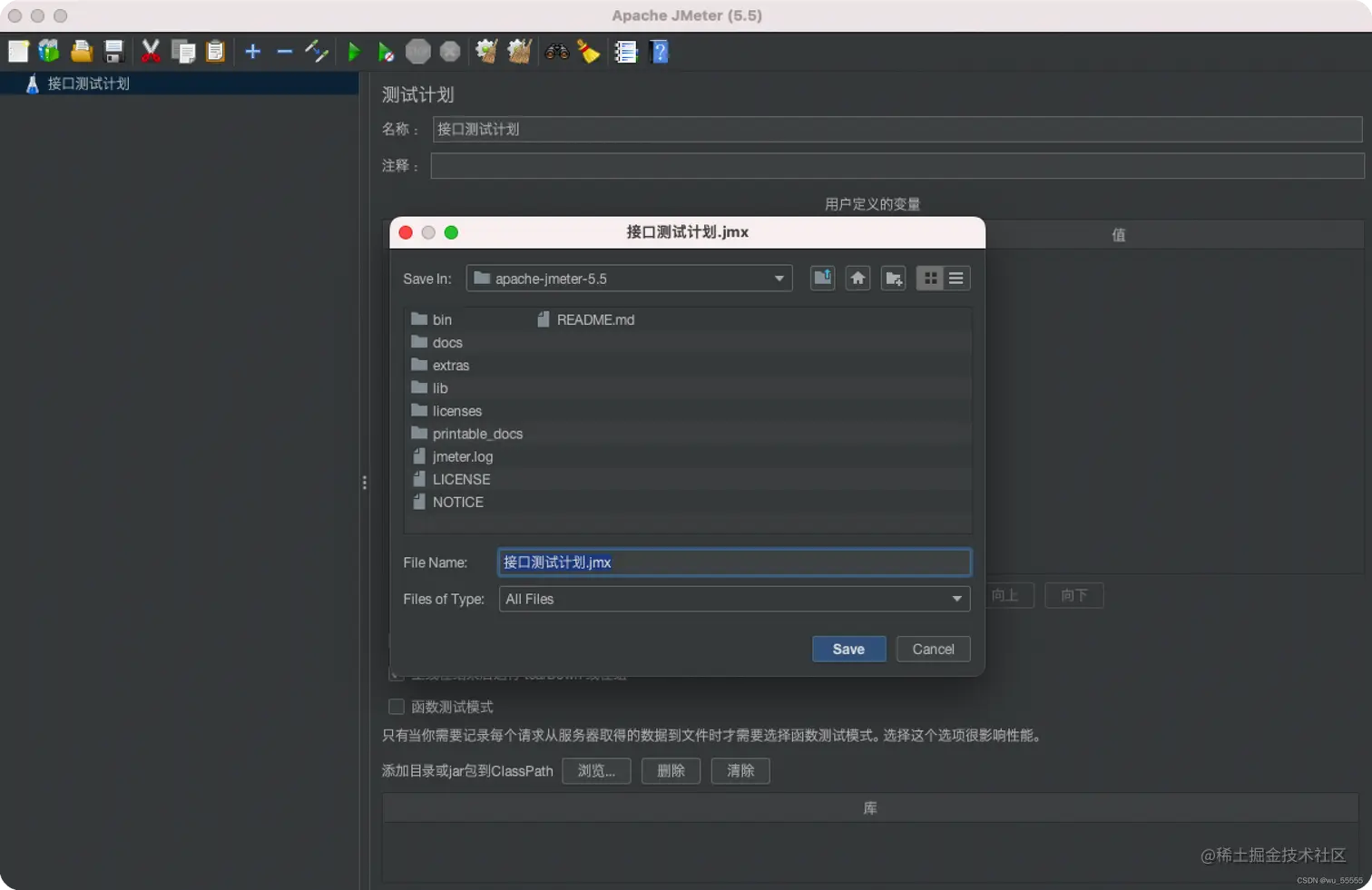Click the 浏览... browse button
1372x890 pixels.
pyautogui.click(x=596, y=770)
